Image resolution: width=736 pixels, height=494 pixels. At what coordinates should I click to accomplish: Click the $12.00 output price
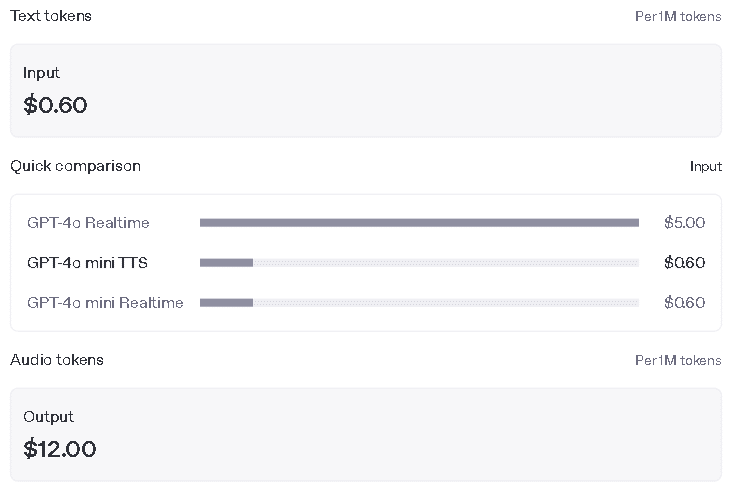pos(60,449)
